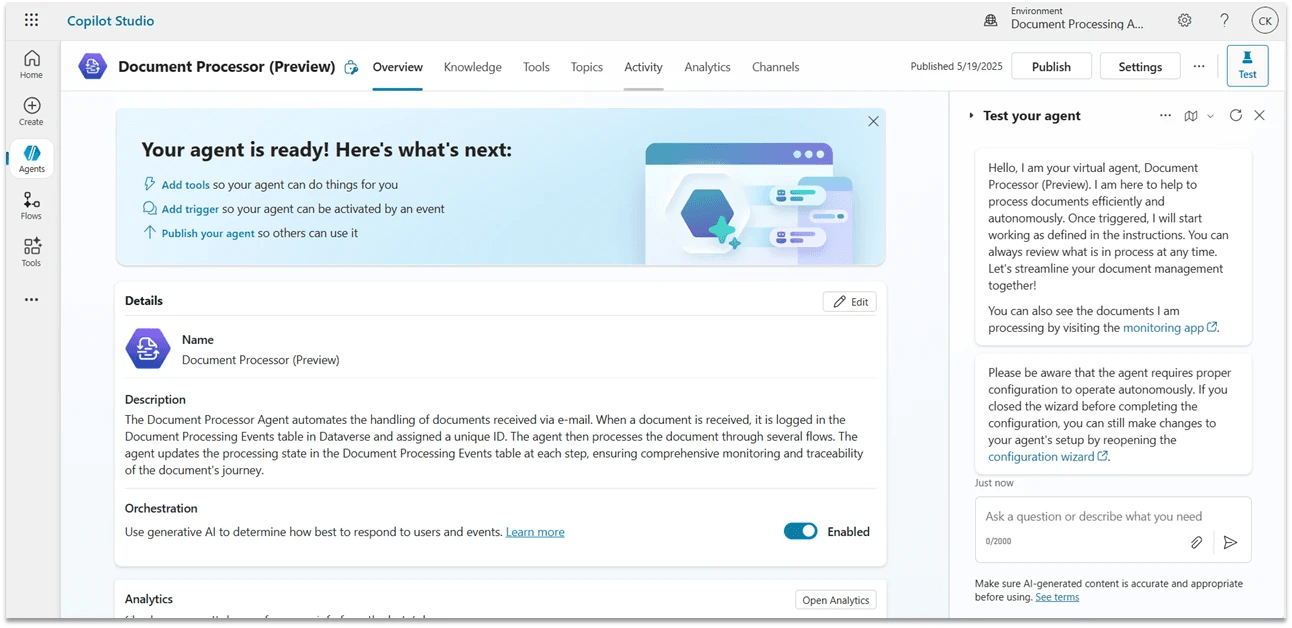Open the app launcher waffle icon
Image resolution: width=1292 pixels, height=628 pixels.
pos(31,20)
